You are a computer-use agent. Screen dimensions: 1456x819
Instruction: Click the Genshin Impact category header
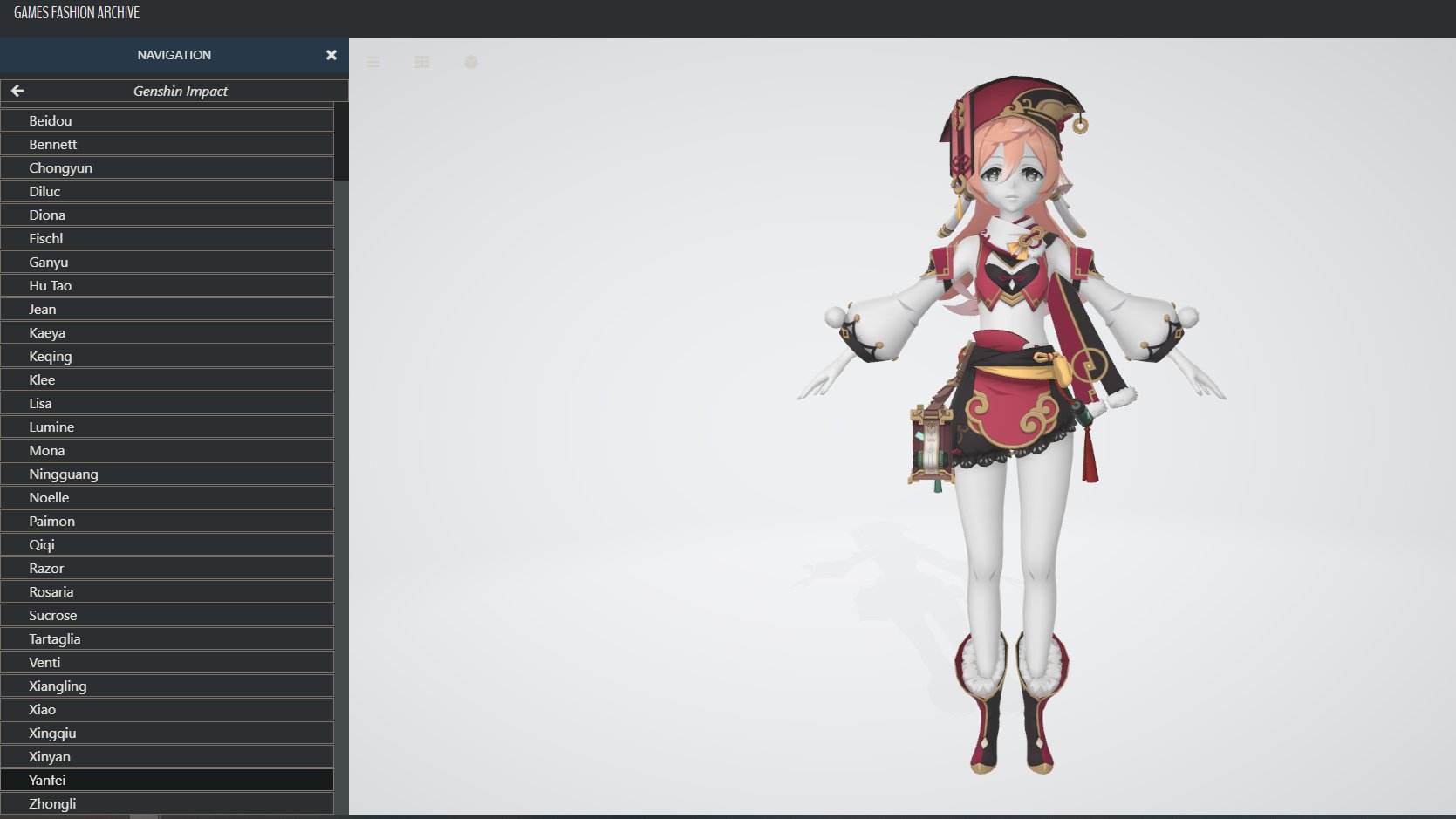coord(181,91)
